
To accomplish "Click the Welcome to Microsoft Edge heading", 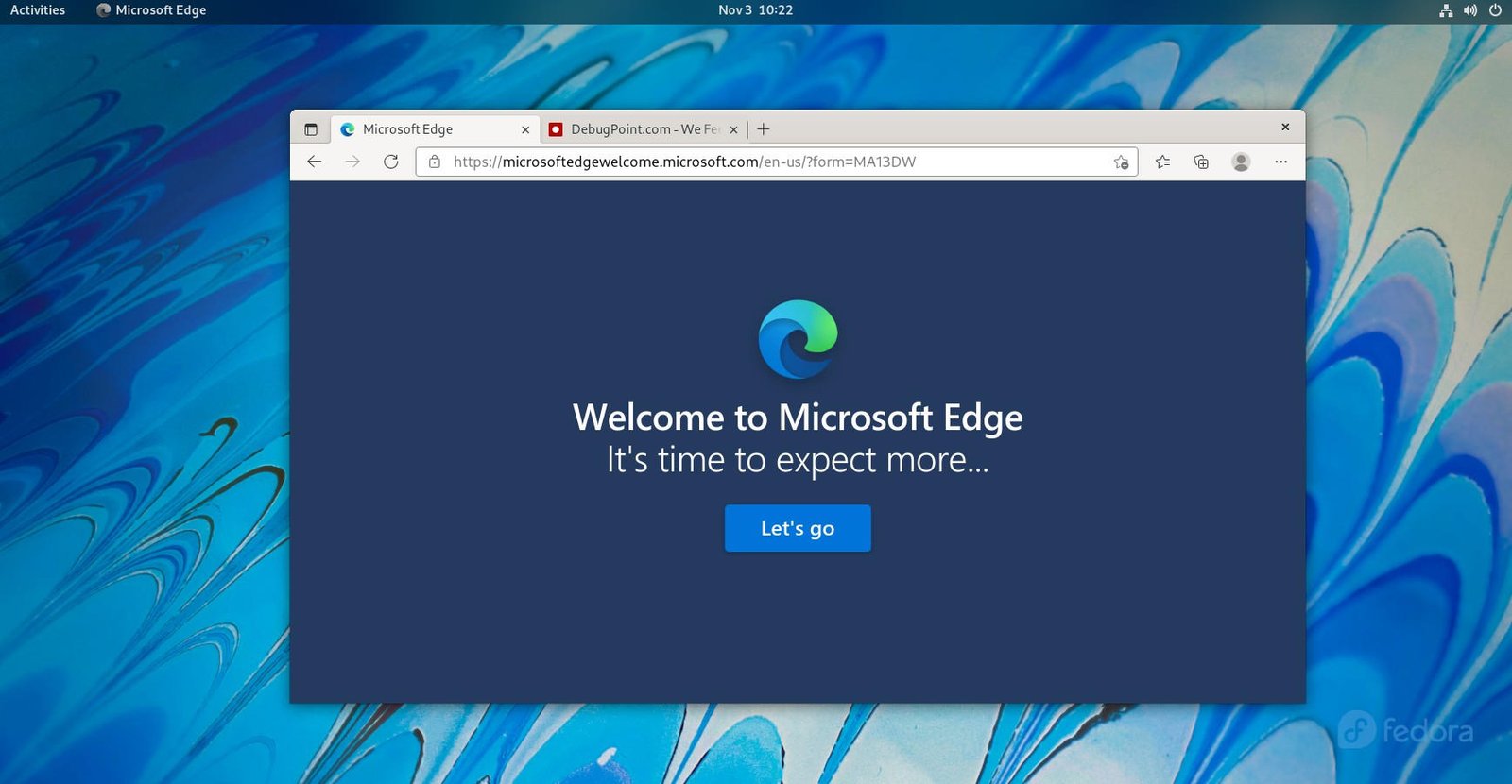I will click(798, 418).
